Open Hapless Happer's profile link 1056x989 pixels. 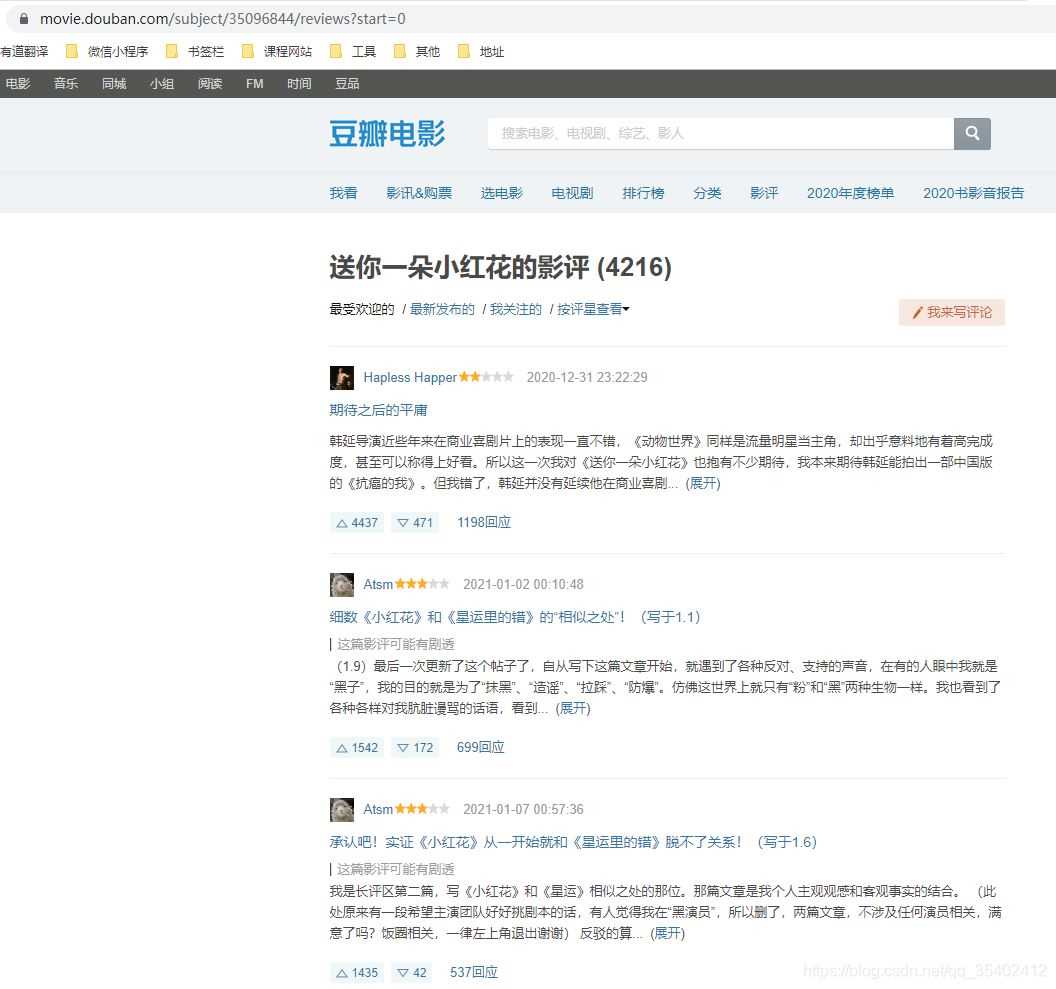pos(409,377)
